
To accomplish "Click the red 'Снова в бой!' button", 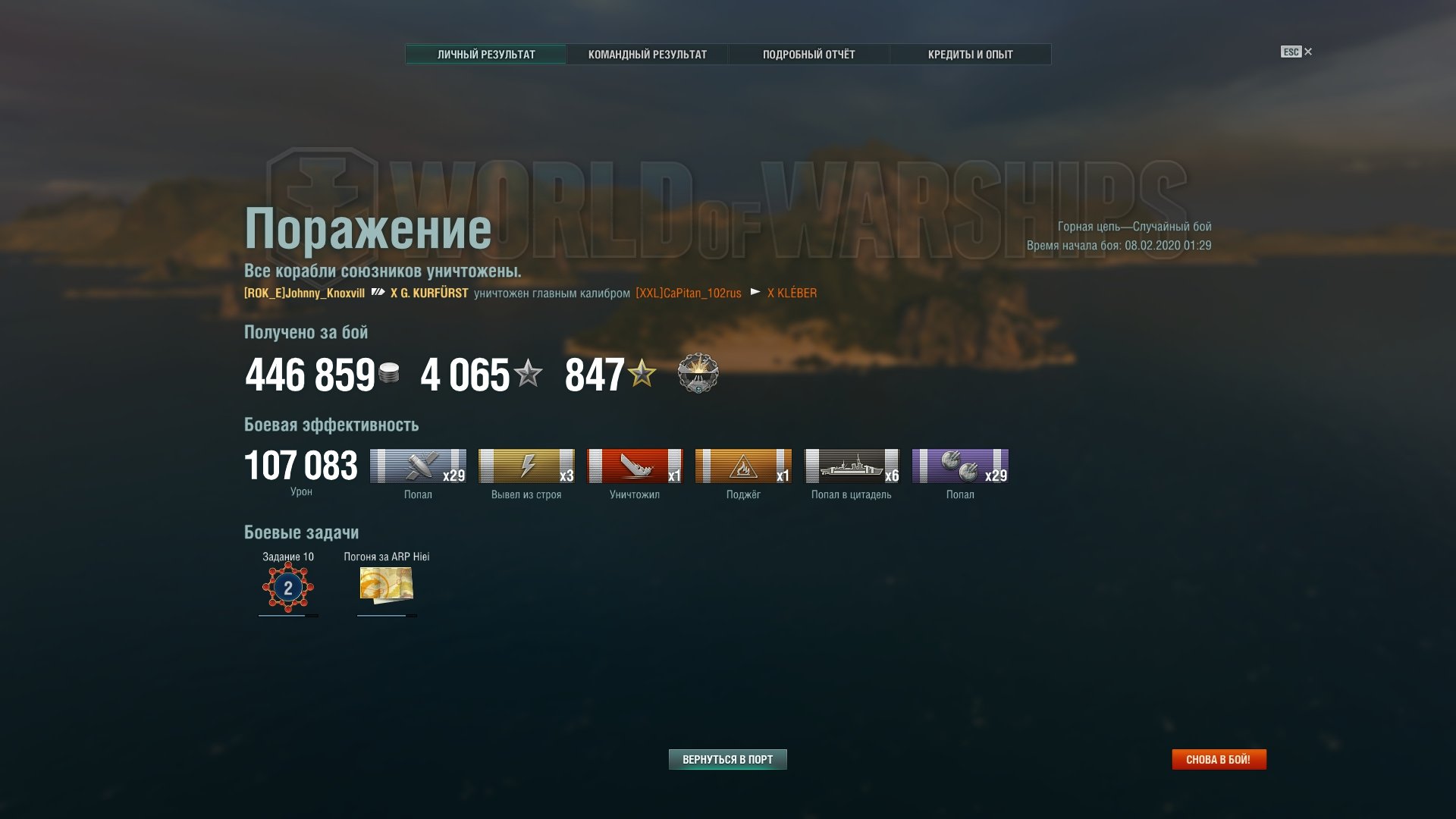I will tap(1219, 759).
